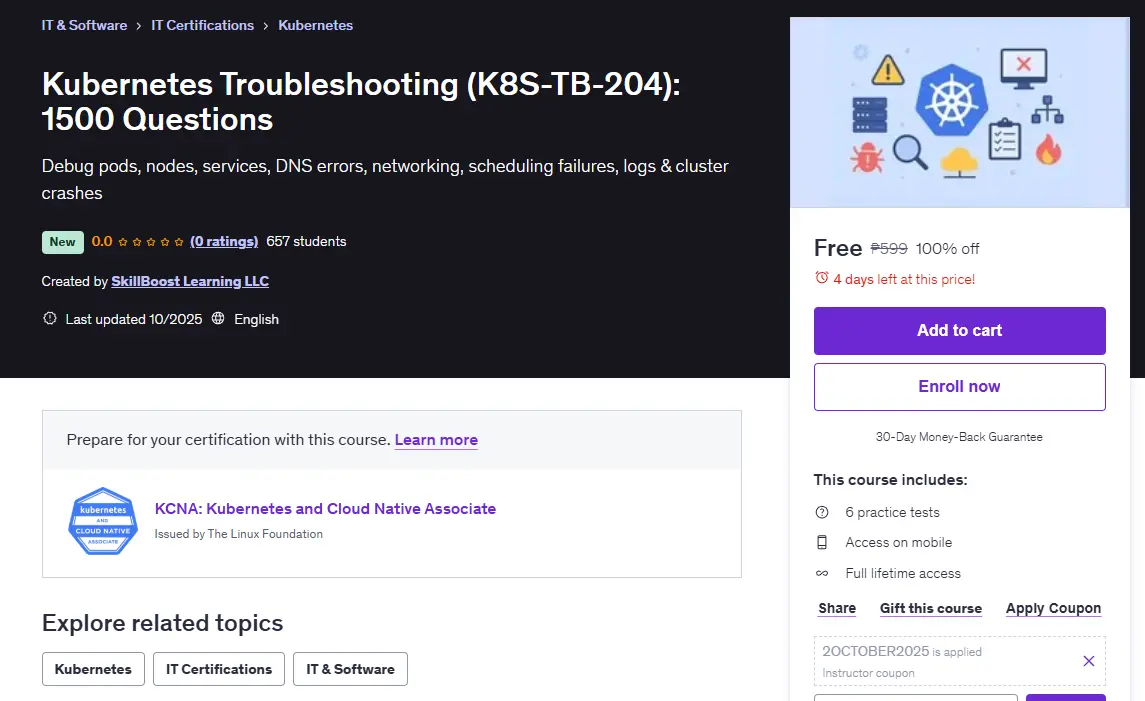This screenshot has height=701, width=1145.
Task: Open the IT & Software breadcrumb
Action: coord(84,26)
